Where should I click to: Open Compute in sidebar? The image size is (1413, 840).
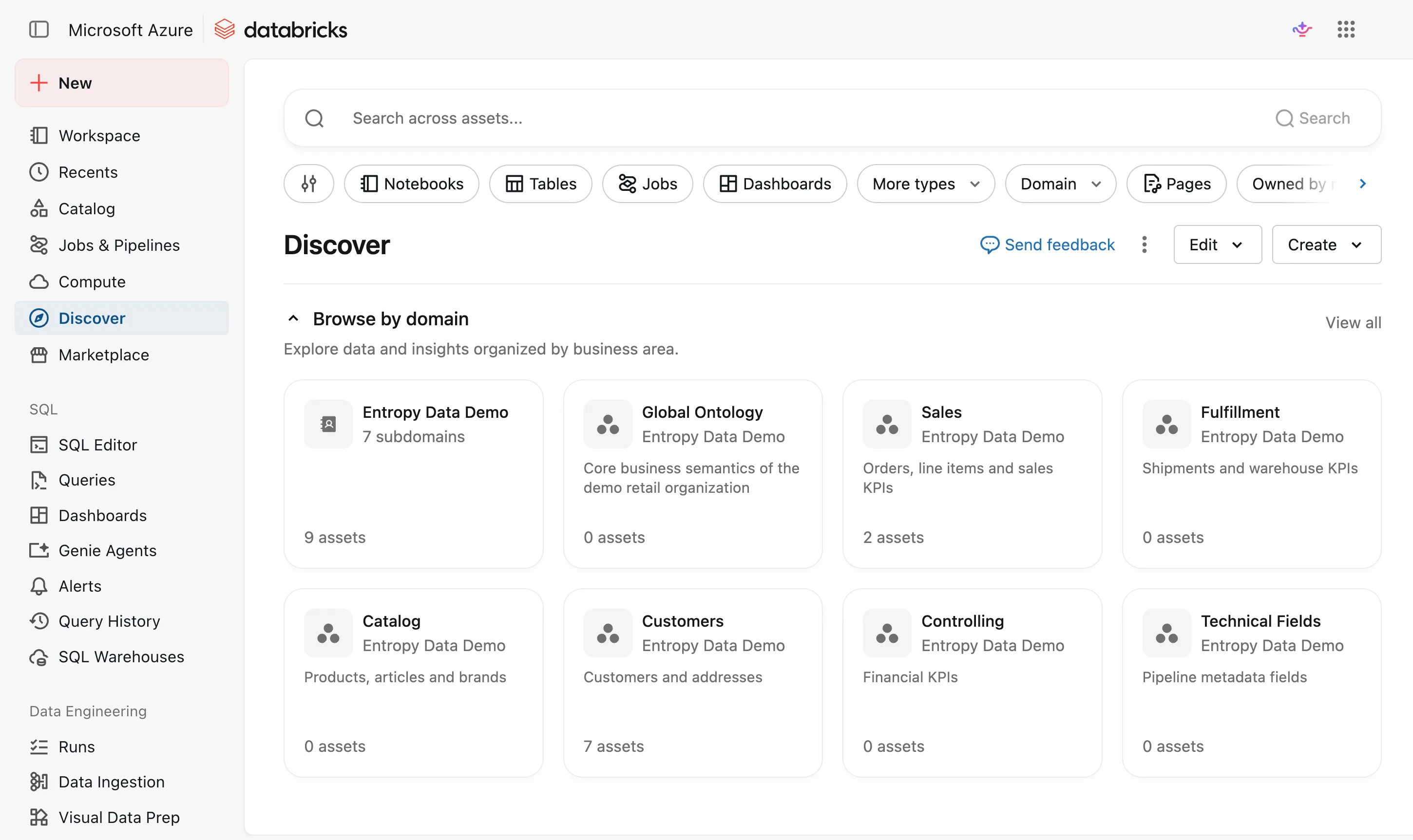pos(122,281)
